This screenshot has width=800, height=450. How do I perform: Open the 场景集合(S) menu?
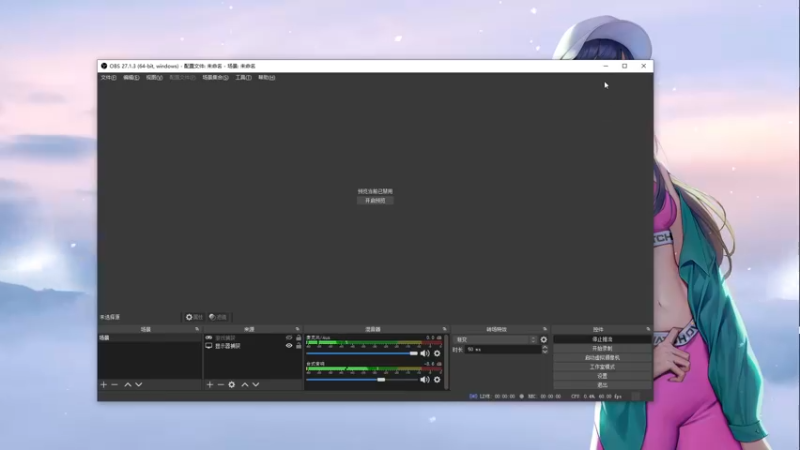tap(215, 78)
